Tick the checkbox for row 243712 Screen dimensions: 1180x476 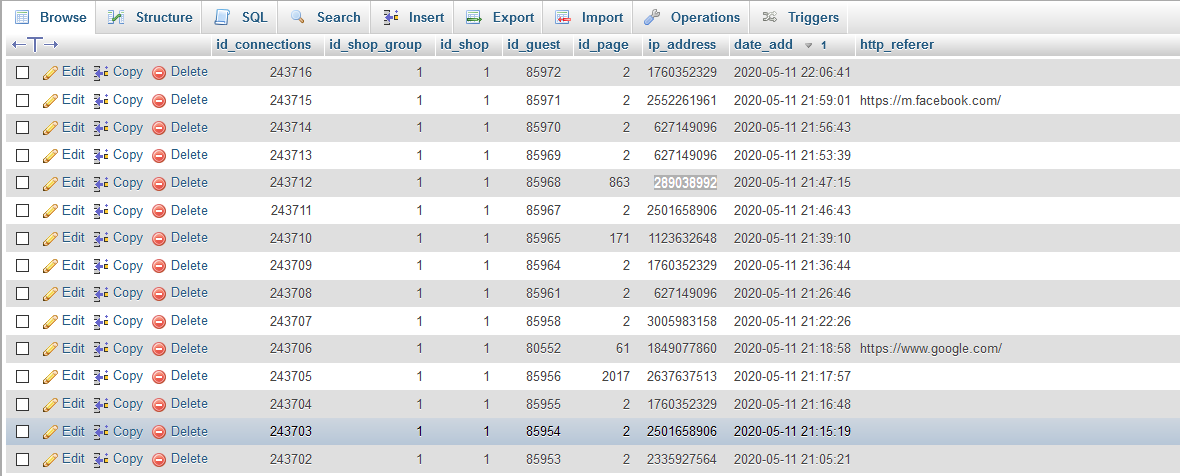tap(23, 183)
